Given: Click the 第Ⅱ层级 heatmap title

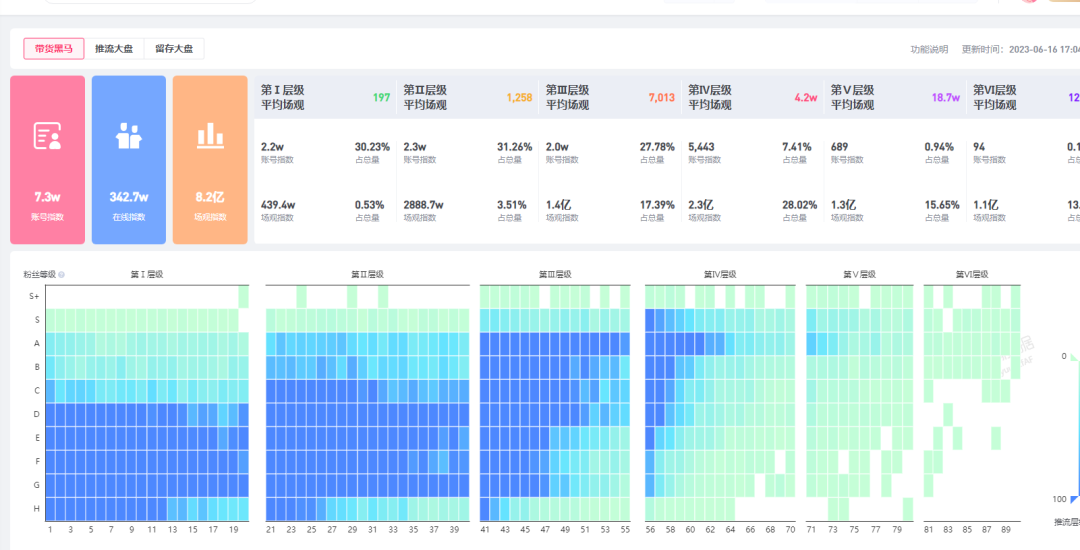Looking at the screenshot, I should click(x=367, y=274).
